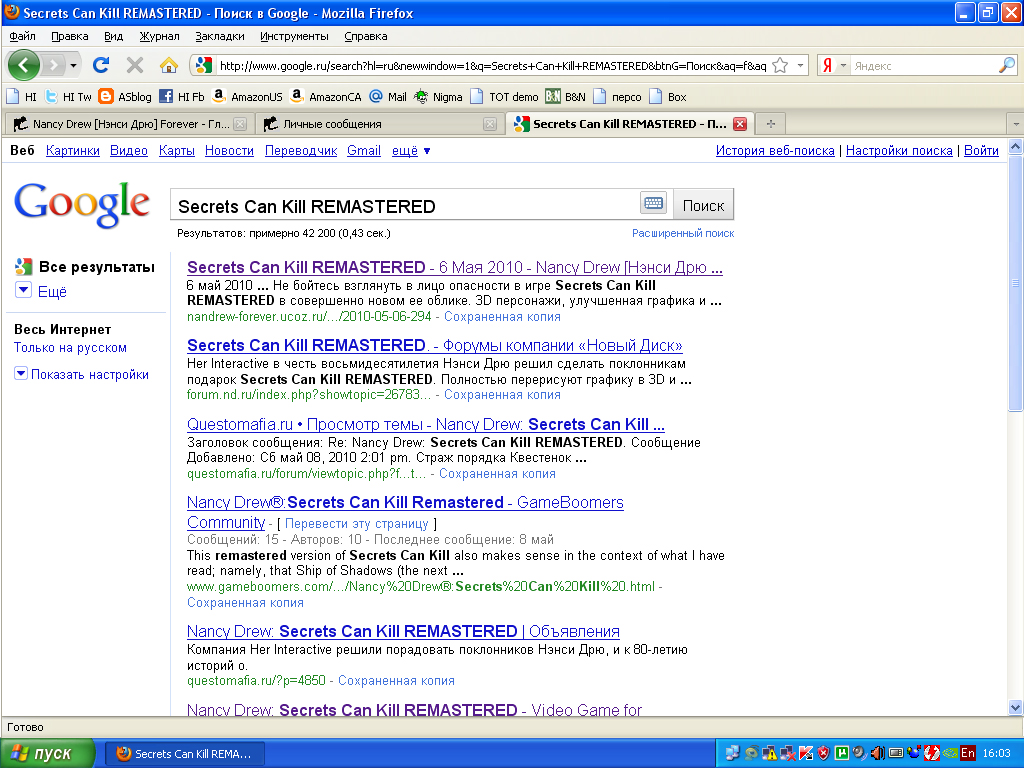Image resolution: width=1024 pixels, height=768 pixels.
Task: Open the on-screen keyboard icon in search box
Action: (x=653, y=203)
